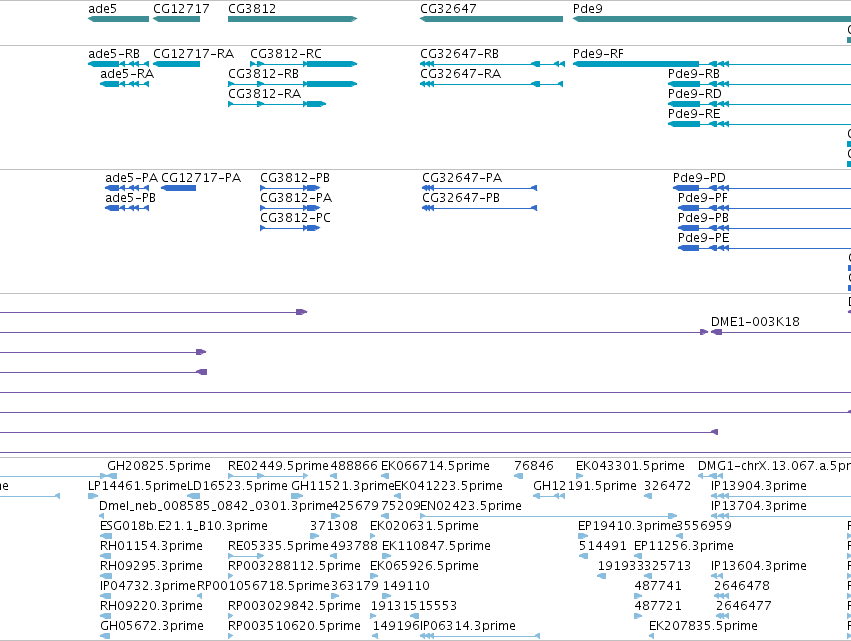Select the CG12717 gene bar

pos(176,19)
